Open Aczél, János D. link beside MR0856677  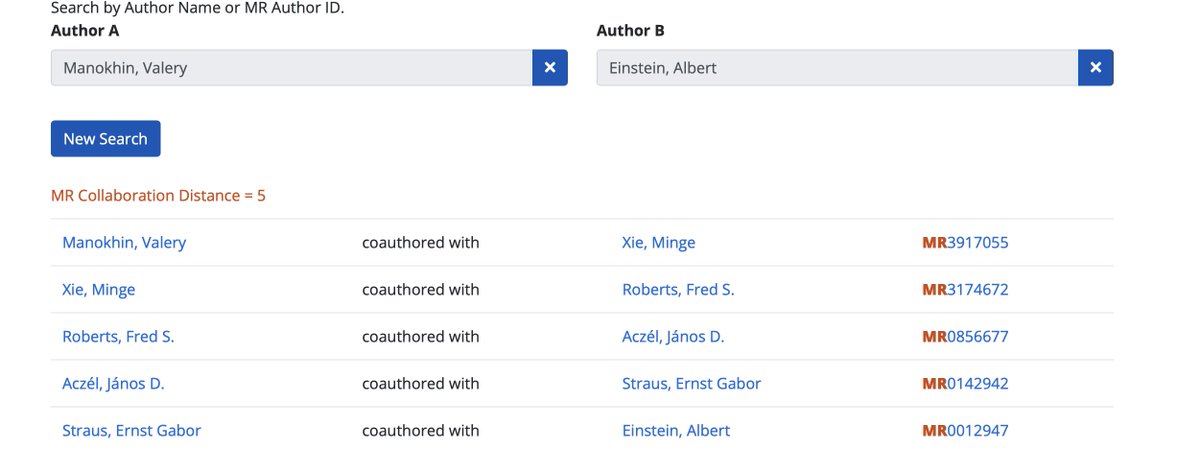(673, 336)
